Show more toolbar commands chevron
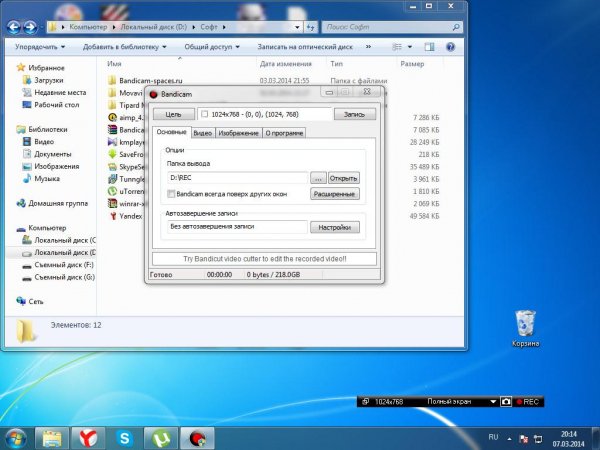The width and height of the screenshot is (600, 450). 368,47
